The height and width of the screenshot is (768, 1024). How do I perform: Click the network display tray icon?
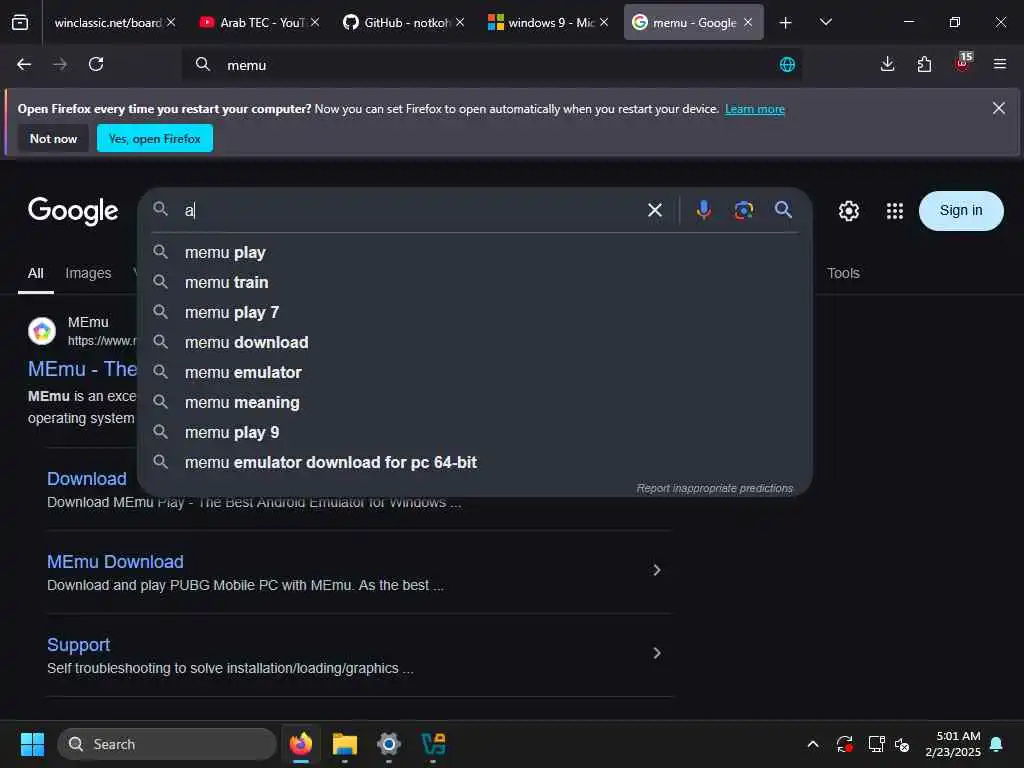click(876, 744)
